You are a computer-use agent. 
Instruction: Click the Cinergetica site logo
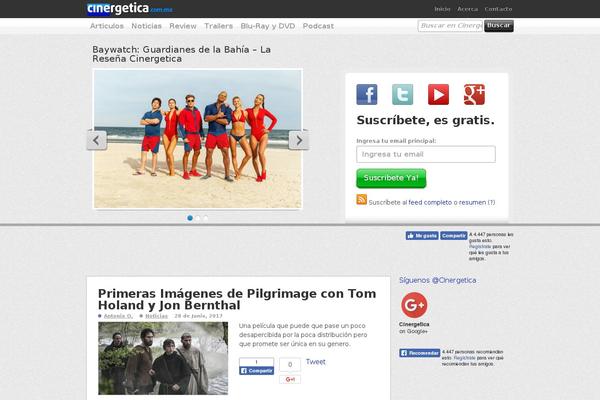[x=129, y=8]
